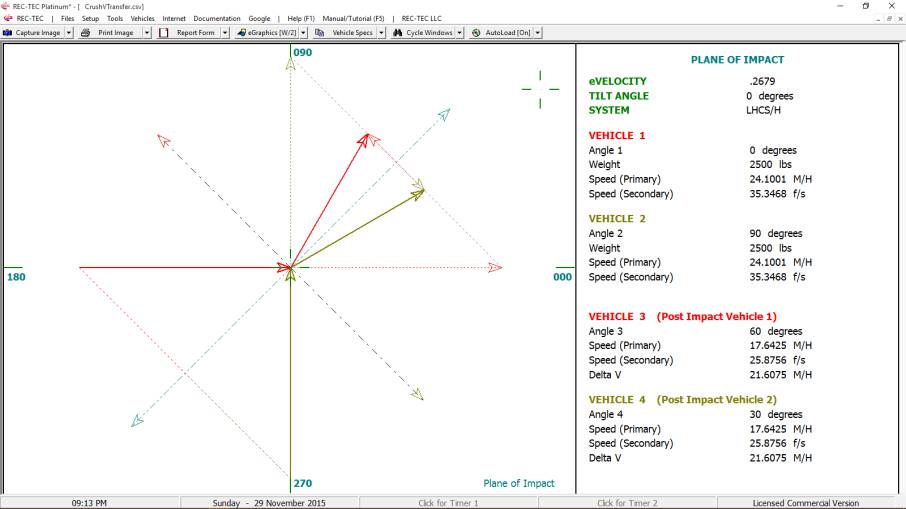906x509 pixels.
Task: Click the green crosshair marker in diagram
Action: coord(540,89)
